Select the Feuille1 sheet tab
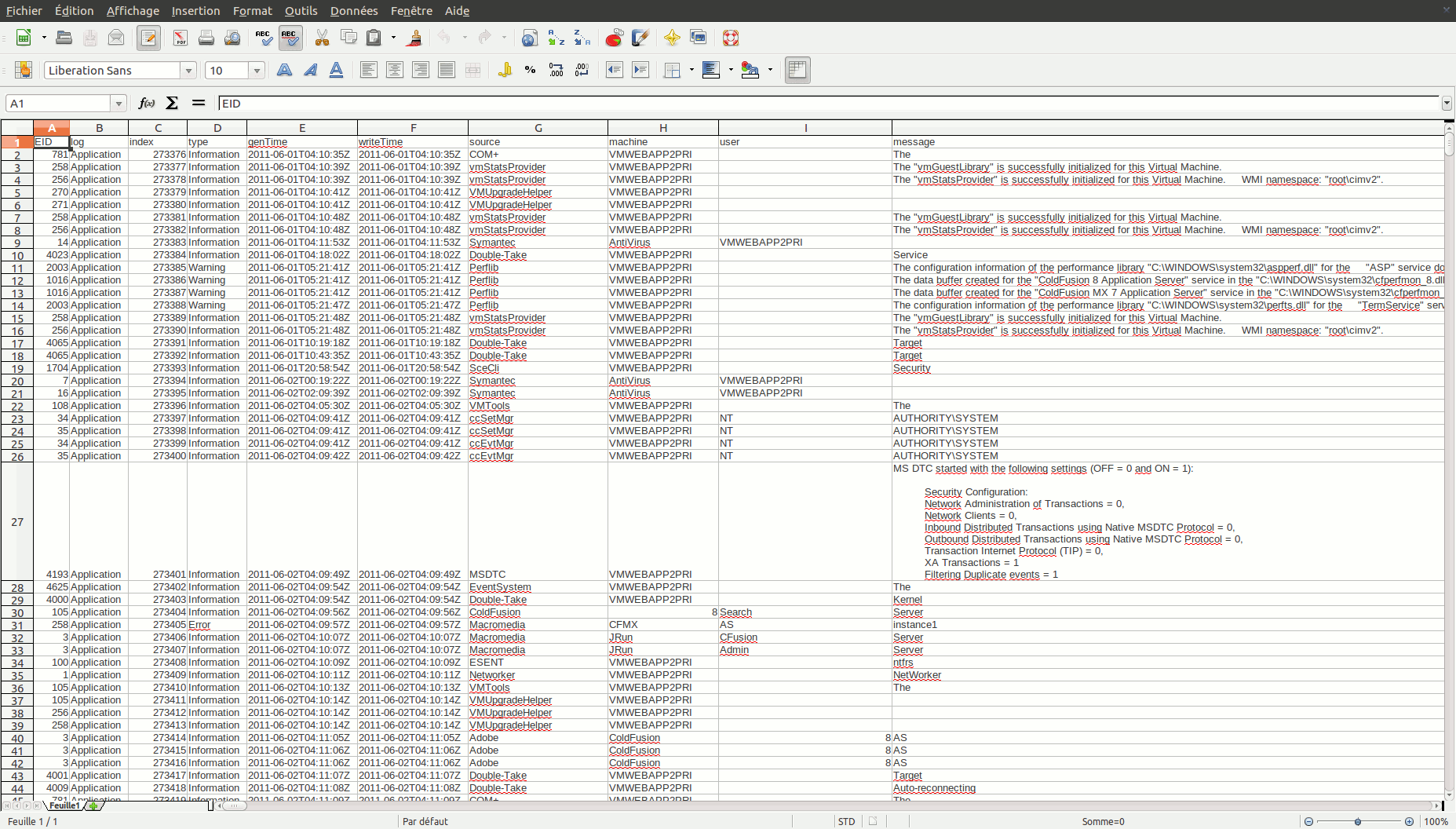Image resolution: width=1456 pixels, height=829 pixels. tap(64, 805)
